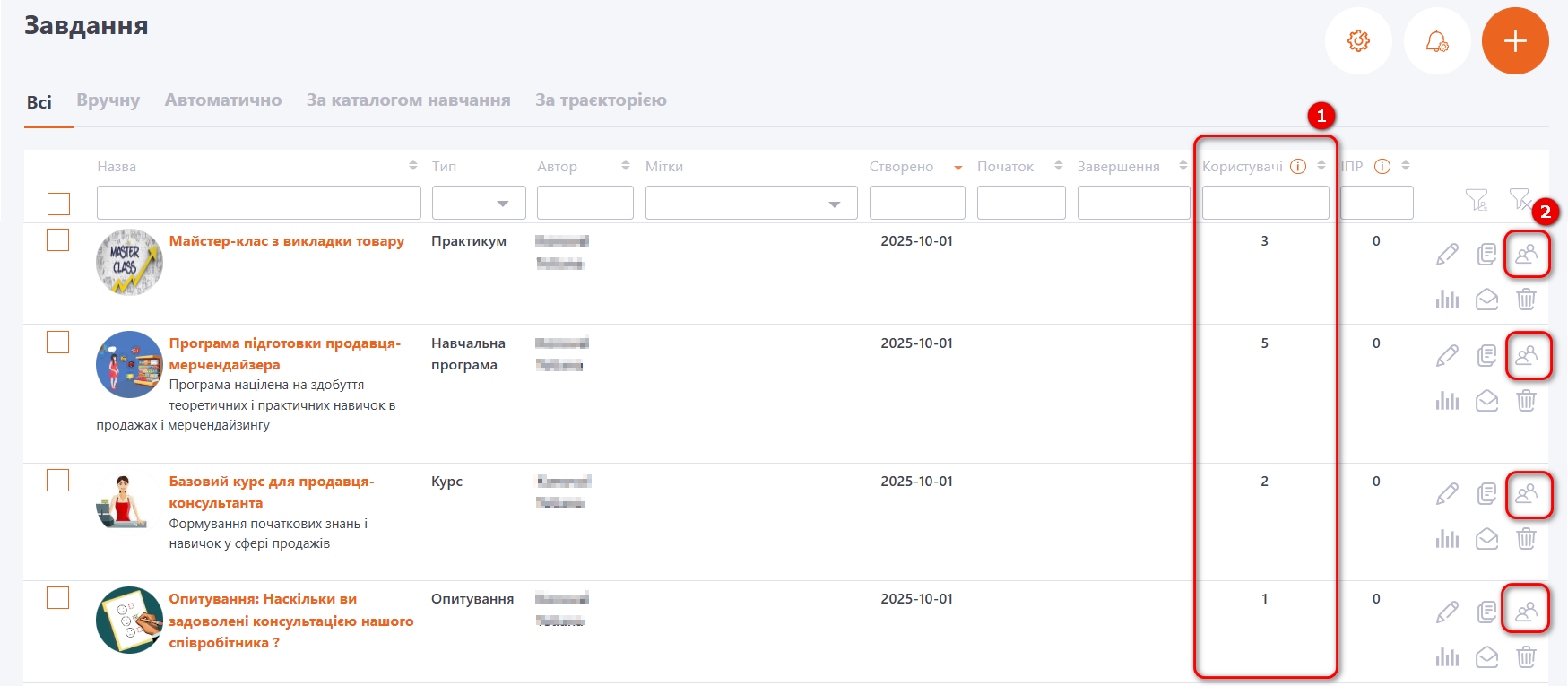This screenshot has width=1568, height=686.
Task: Open the gear settings icon at top
Action: (1358, 41)
